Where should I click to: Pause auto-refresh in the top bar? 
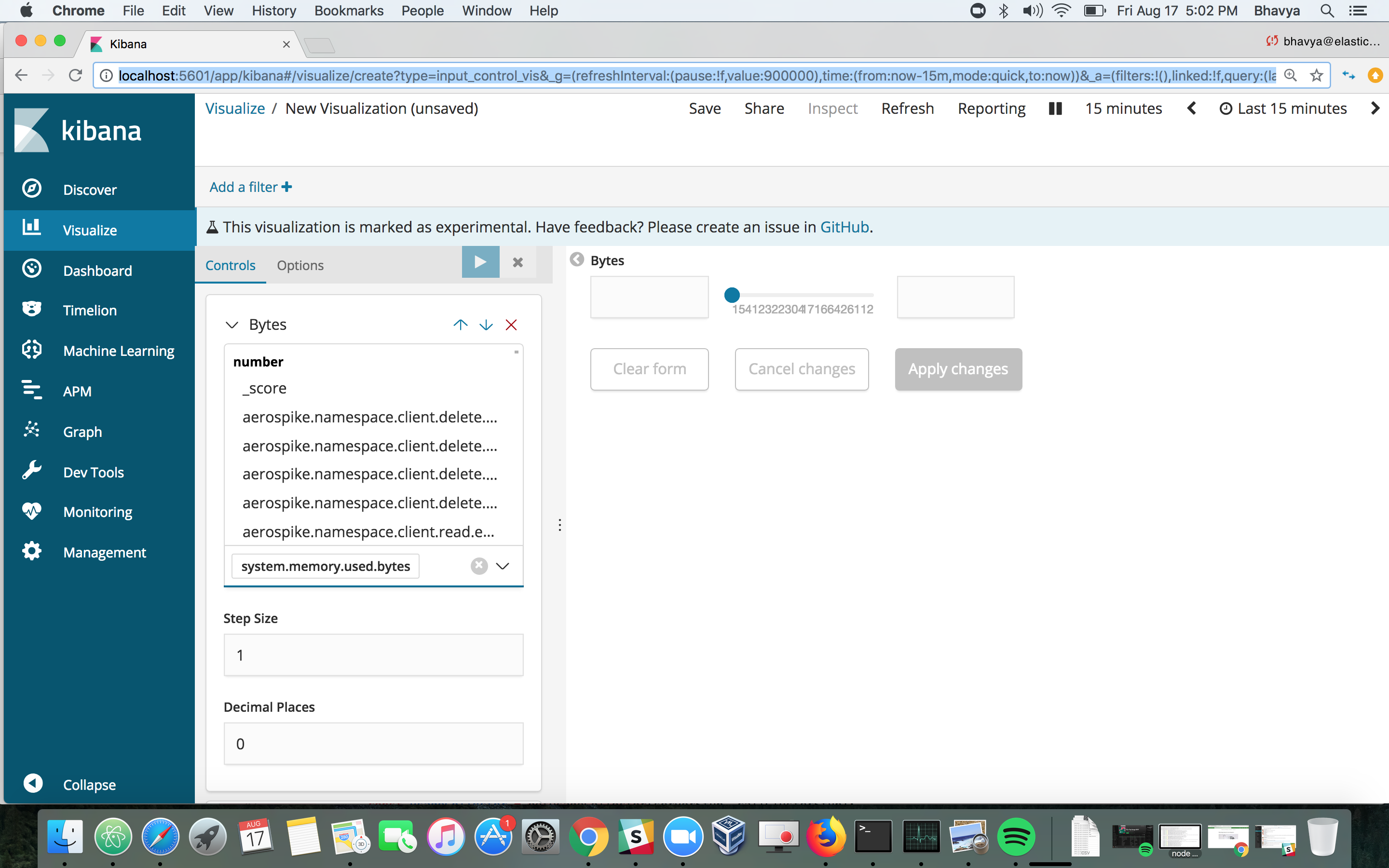coord(1055,108)
